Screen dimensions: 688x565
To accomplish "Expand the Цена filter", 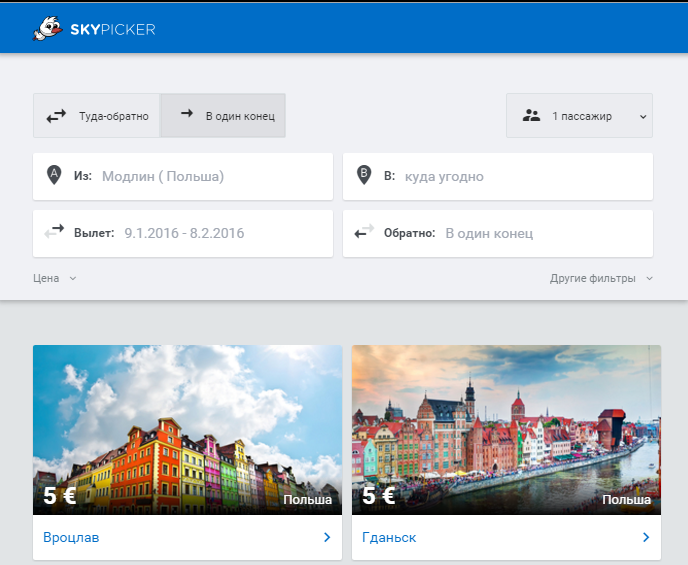I will click(x=55, y=278).
